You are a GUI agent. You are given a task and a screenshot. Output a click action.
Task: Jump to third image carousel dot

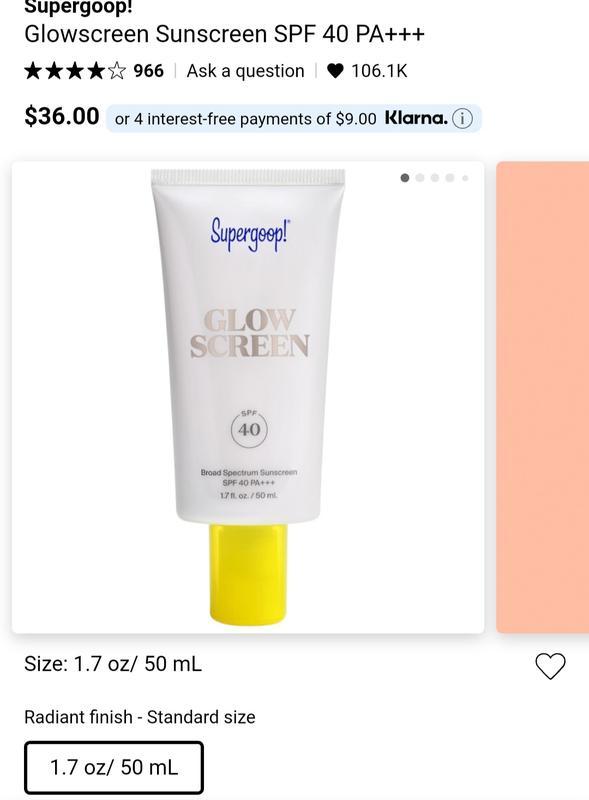[x=435, y=178]
